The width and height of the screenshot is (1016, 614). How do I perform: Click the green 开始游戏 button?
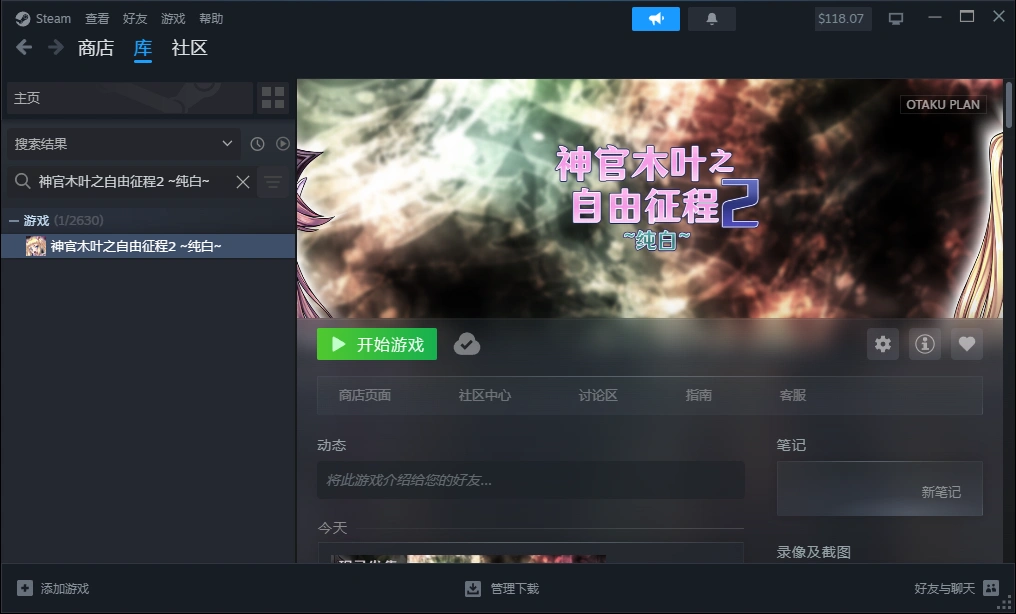(376, 344)
